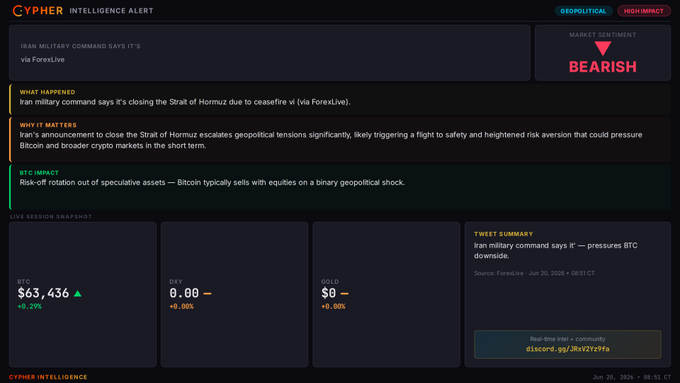The image size is (680, 383).
Task: Click the Tweet Summary heading
Action: [x=503, y=234]
